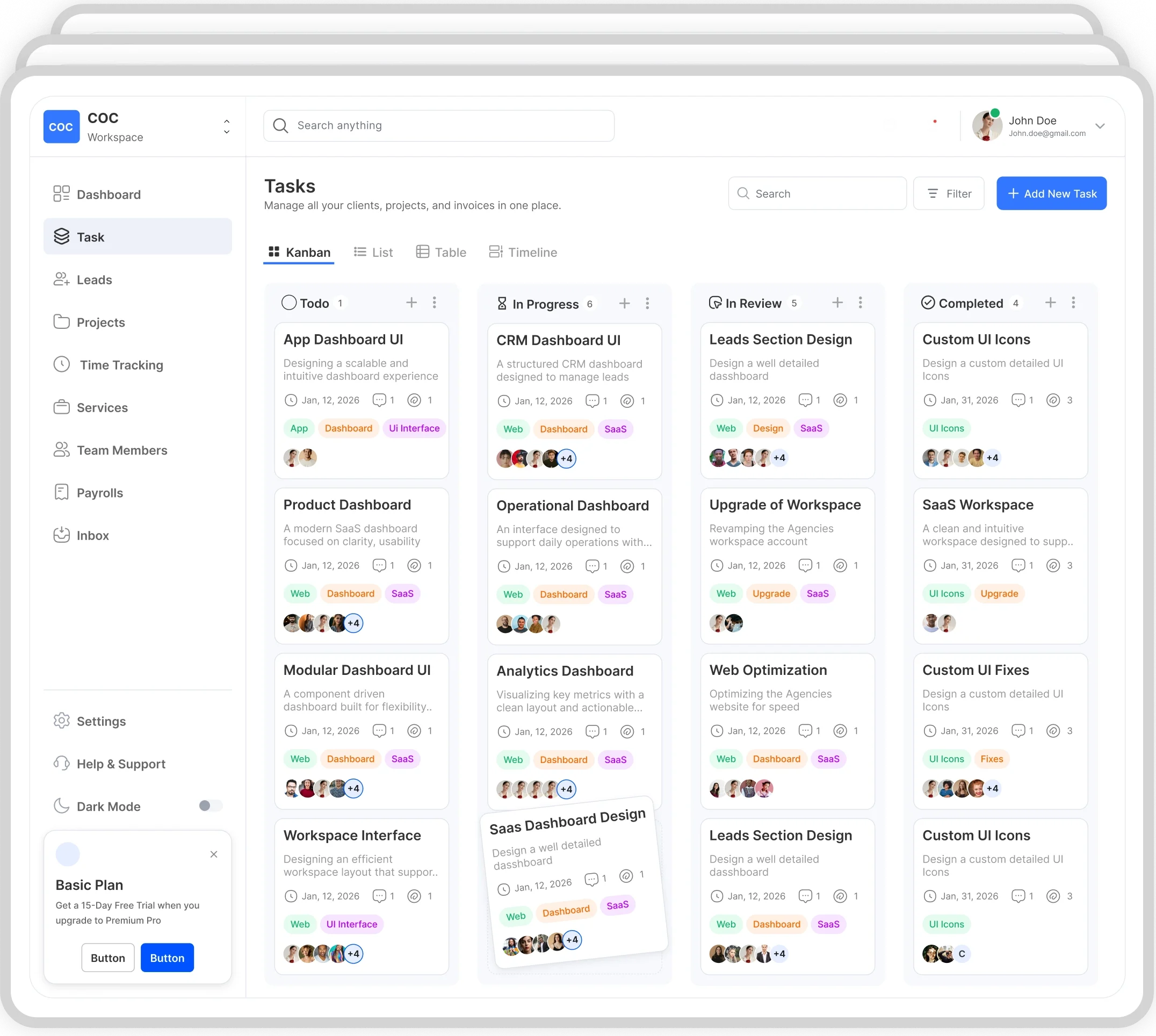This screenshot has width=1156, height=1036.
Task: Expand the COC Workspace switcher
Action: click(227, 126)
